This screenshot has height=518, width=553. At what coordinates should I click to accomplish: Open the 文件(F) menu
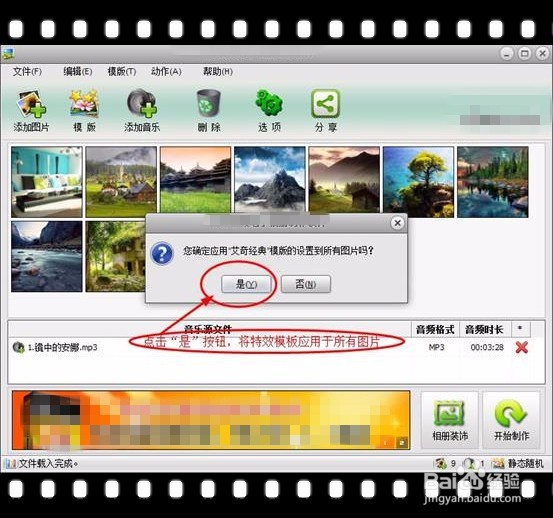pos(27,72)
